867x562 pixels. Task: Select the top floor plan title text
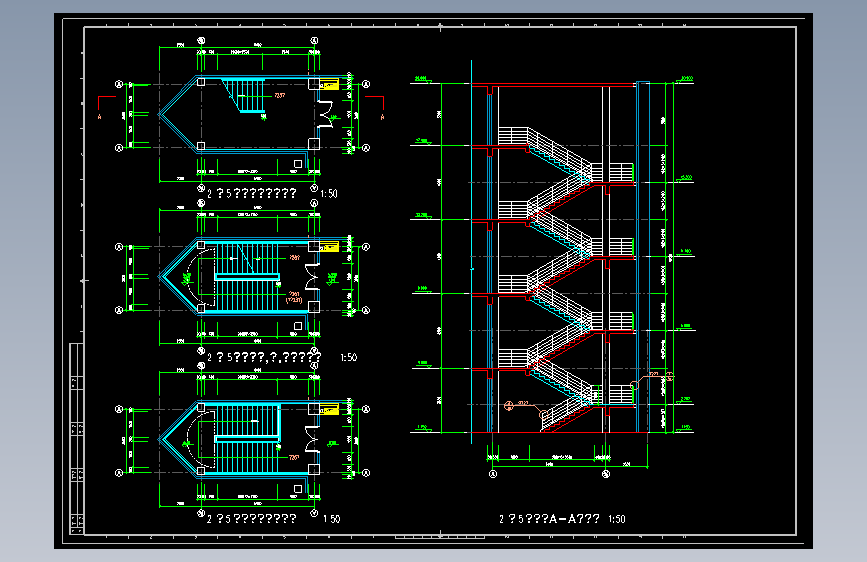coord(252,194)
